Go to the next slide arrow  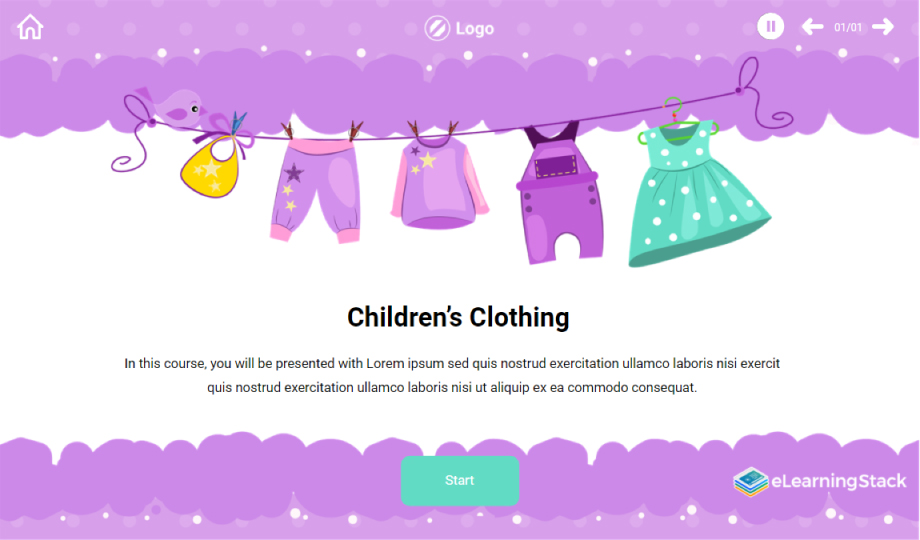click(883, 26)
